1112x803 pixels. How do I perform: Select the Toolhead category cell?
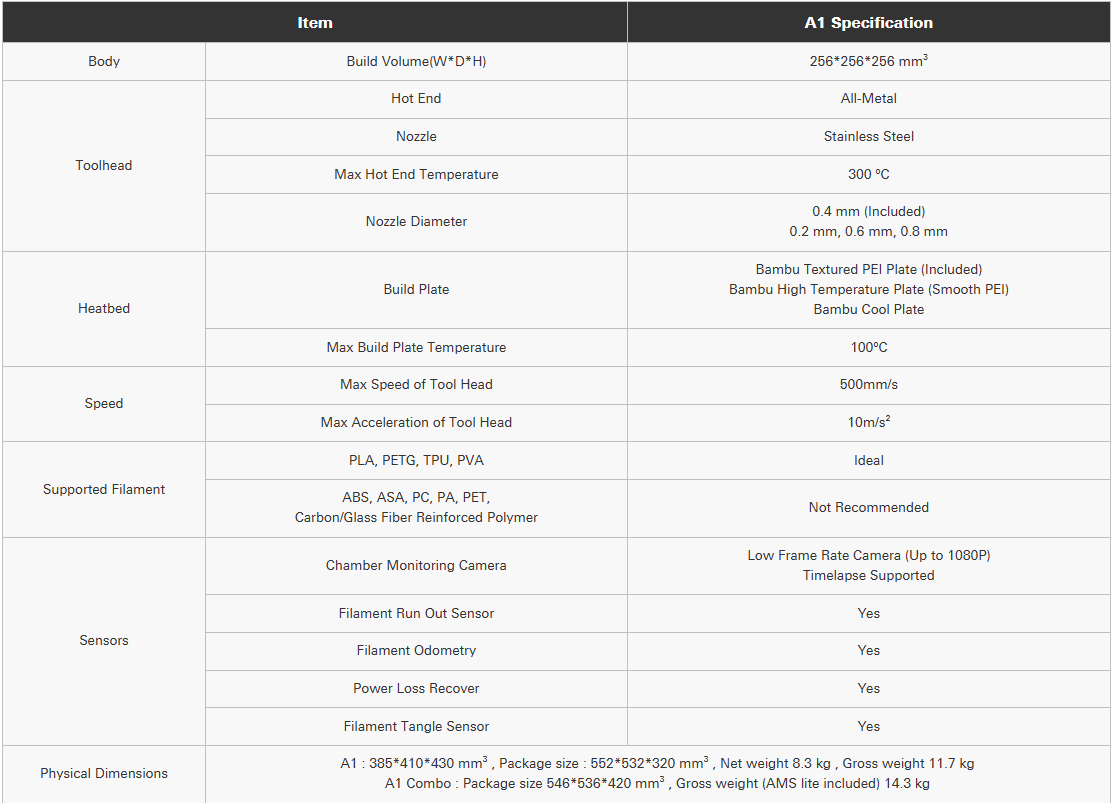click(104, 165)
